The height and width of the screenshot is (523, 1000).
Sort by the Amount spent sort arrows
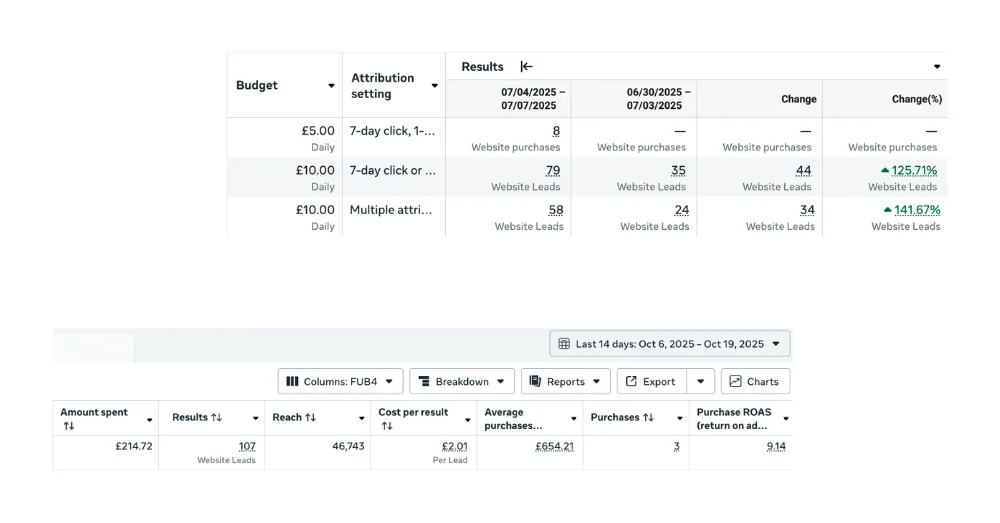68,426
